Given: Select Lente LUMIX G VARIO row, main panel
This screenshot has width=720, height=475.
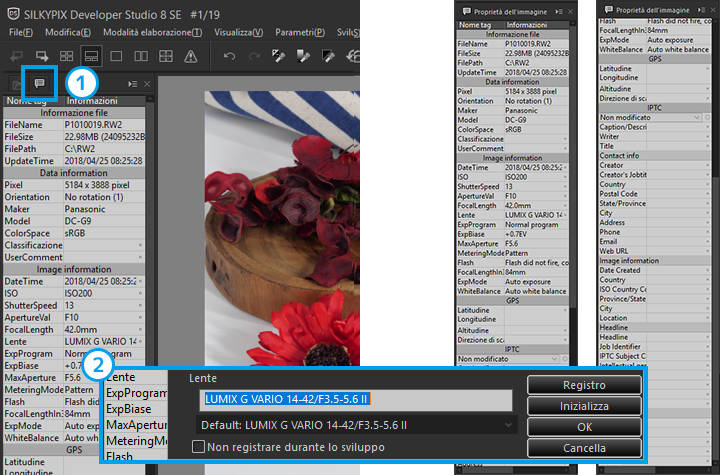Looking at the screenshot, I should [x=73, y=341].
